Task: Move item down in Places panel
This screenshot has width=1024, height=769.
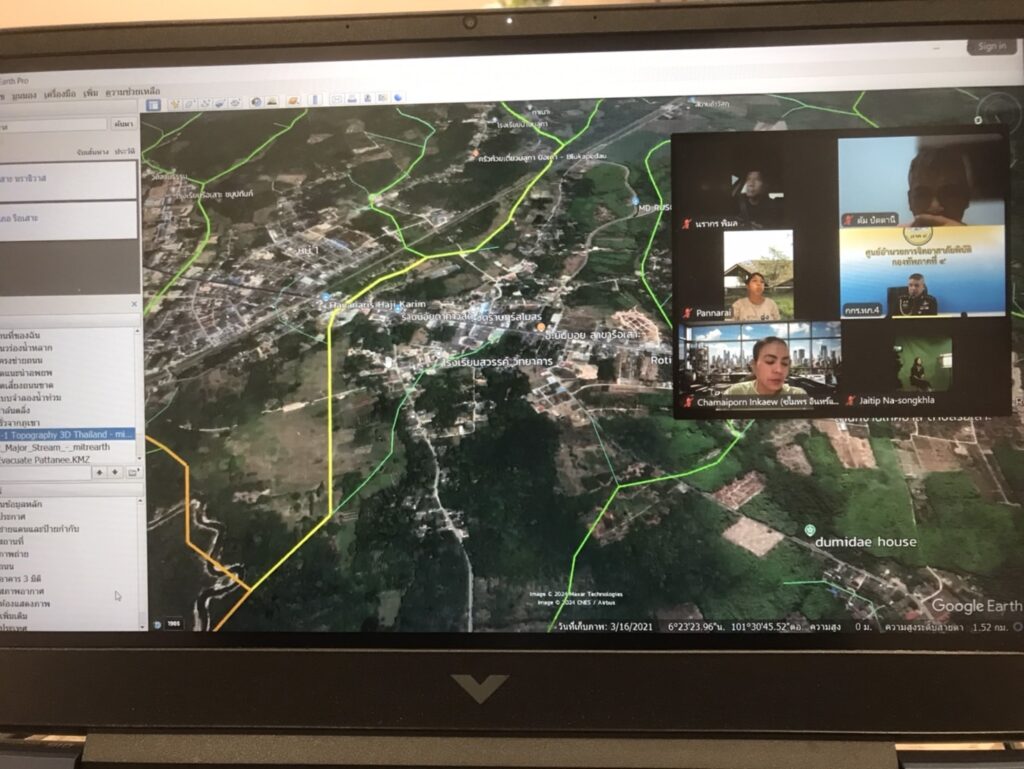Action: click(115, 472)
